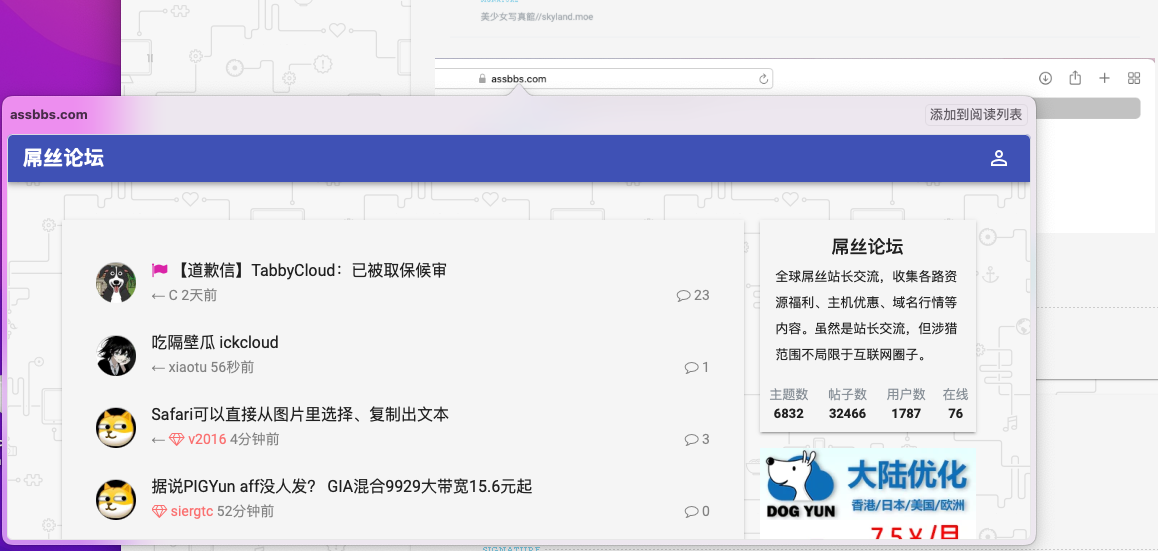Open the 吃隔壁瓜 ickcloud thread

(215, 342)
